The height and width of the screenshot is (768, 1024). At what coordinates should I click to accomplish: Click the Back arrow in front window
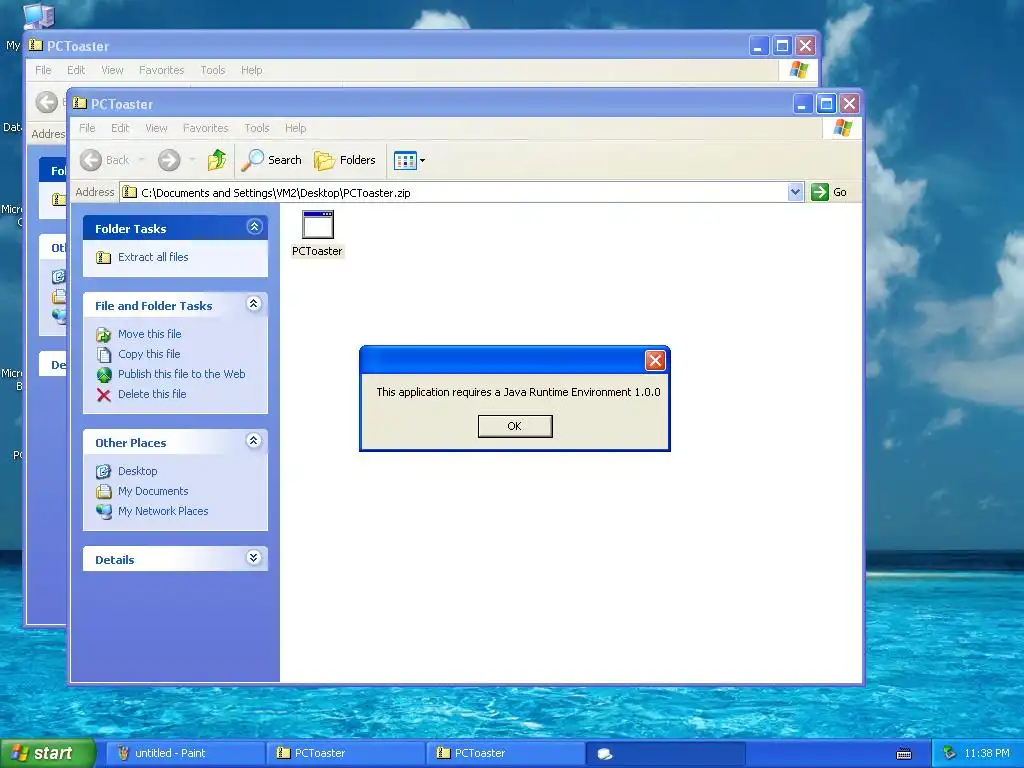91,160
